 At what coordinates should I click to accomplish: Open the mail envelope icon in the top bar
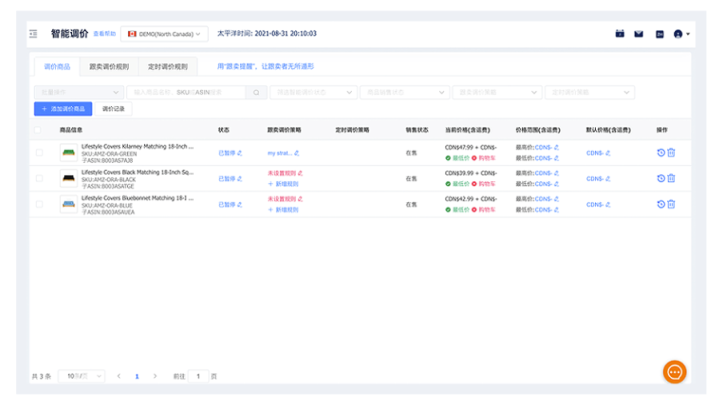pos(639,33)
